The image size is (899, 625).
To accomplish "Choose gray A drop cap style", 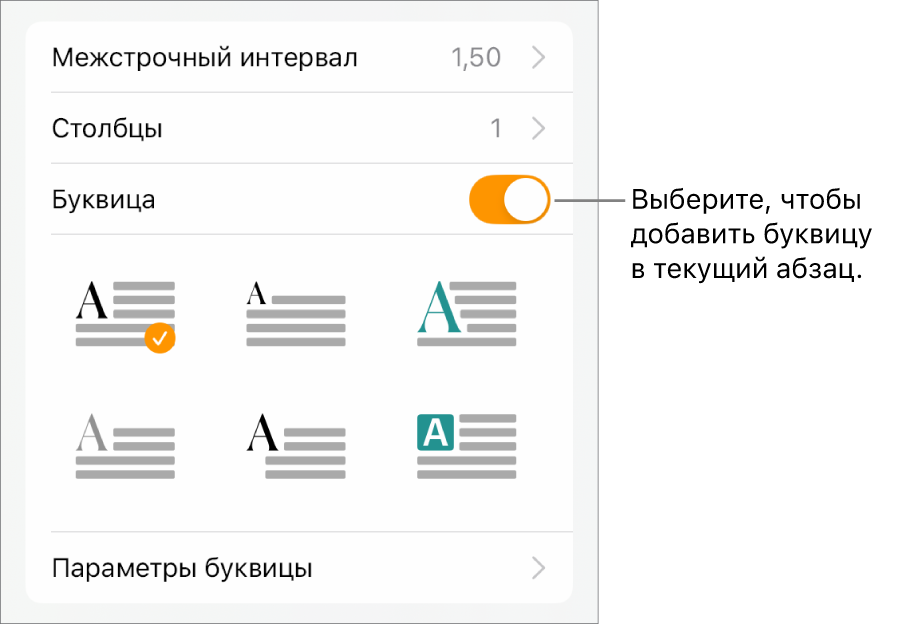I will (126, 446).
